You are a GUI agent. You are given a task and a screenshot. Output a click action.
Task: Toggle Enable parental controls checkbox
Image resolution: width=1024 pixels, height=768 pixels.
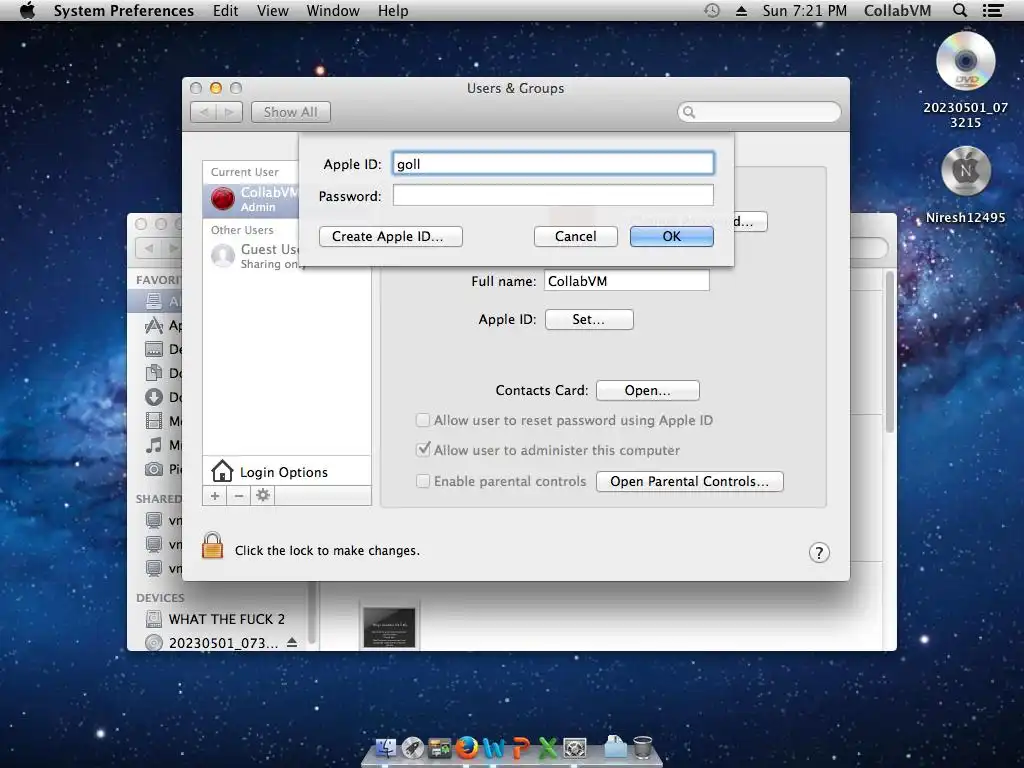(423, 481)
